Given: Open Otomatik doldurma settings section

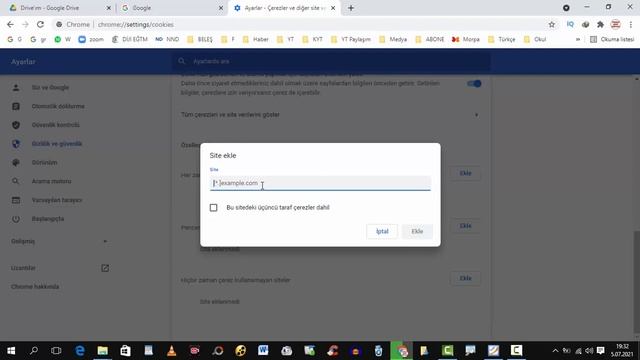Looking at the screenshot, I should [x=58, y=106].
